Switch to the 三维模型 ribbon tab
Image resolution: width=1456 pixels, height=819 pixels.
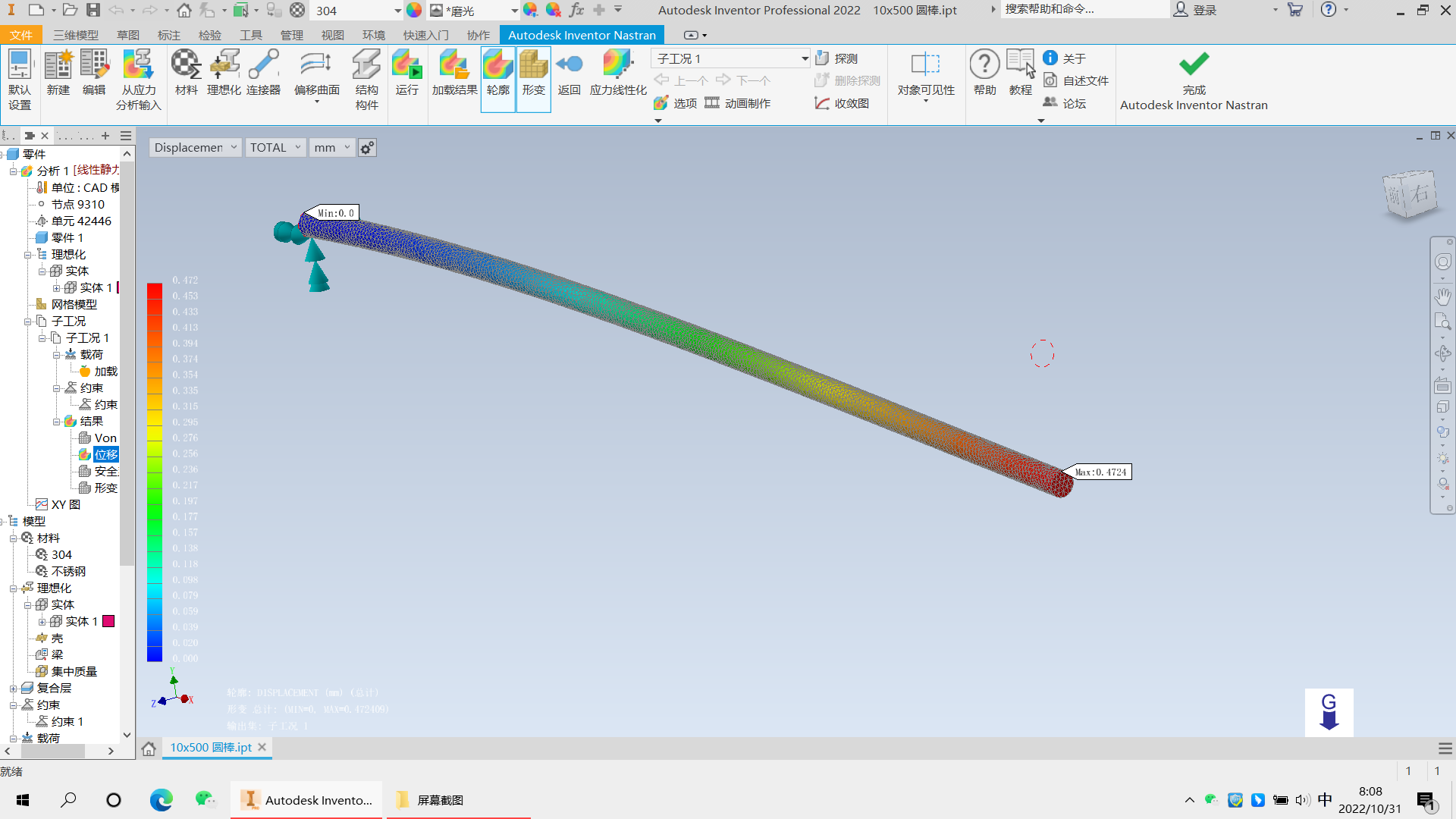76,35
